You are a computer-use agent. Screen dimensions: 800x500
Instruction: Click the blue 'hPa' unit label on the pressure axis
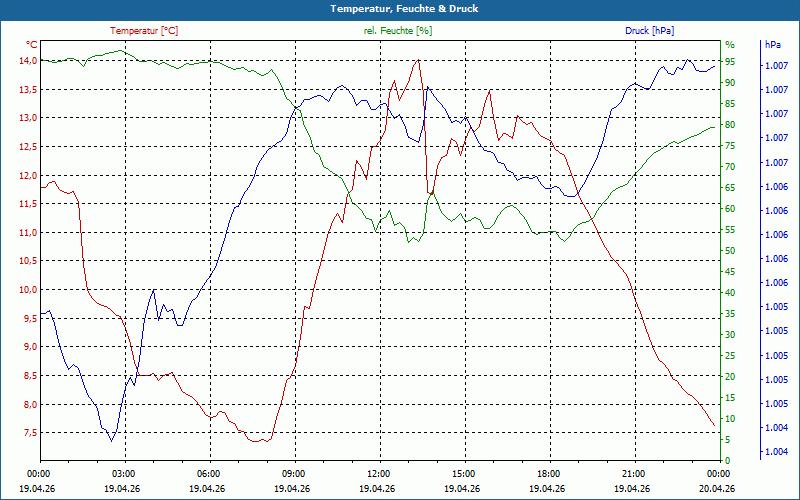[772, 45]
